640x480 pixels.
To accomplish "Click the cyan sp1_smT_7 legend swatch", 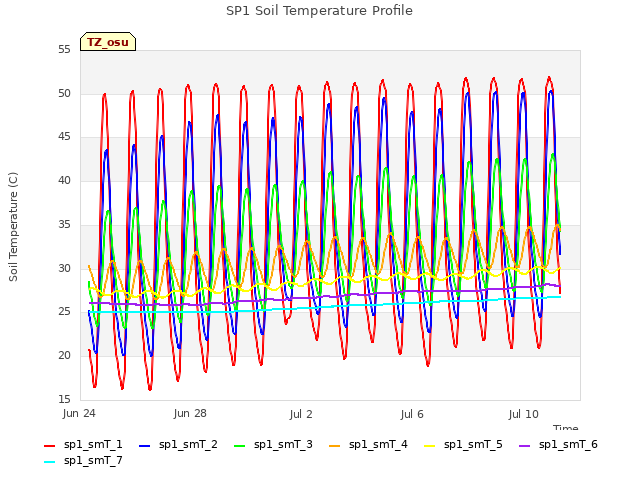I will tap(49, 462).
